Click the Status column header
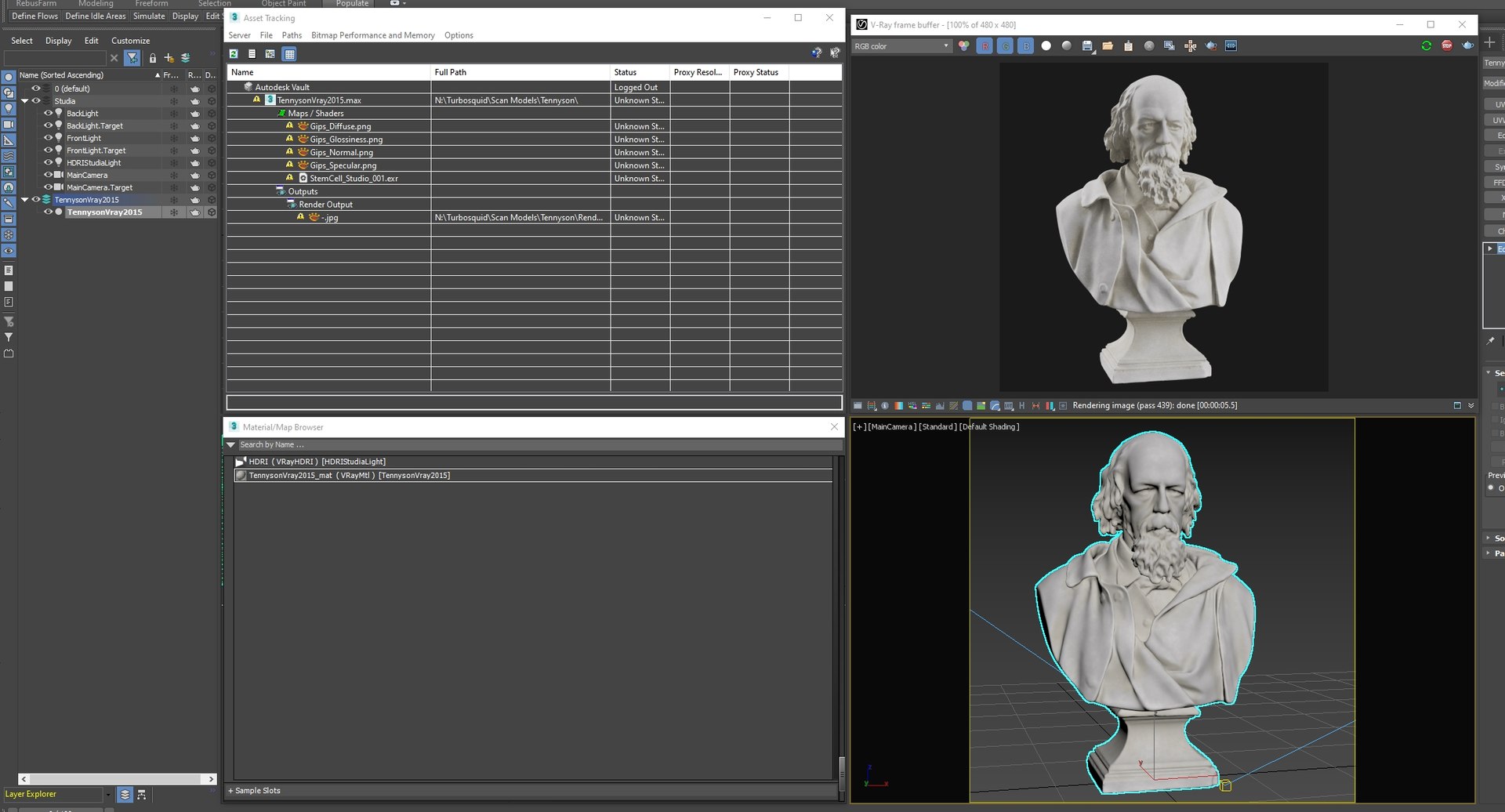 coord(640,72)
